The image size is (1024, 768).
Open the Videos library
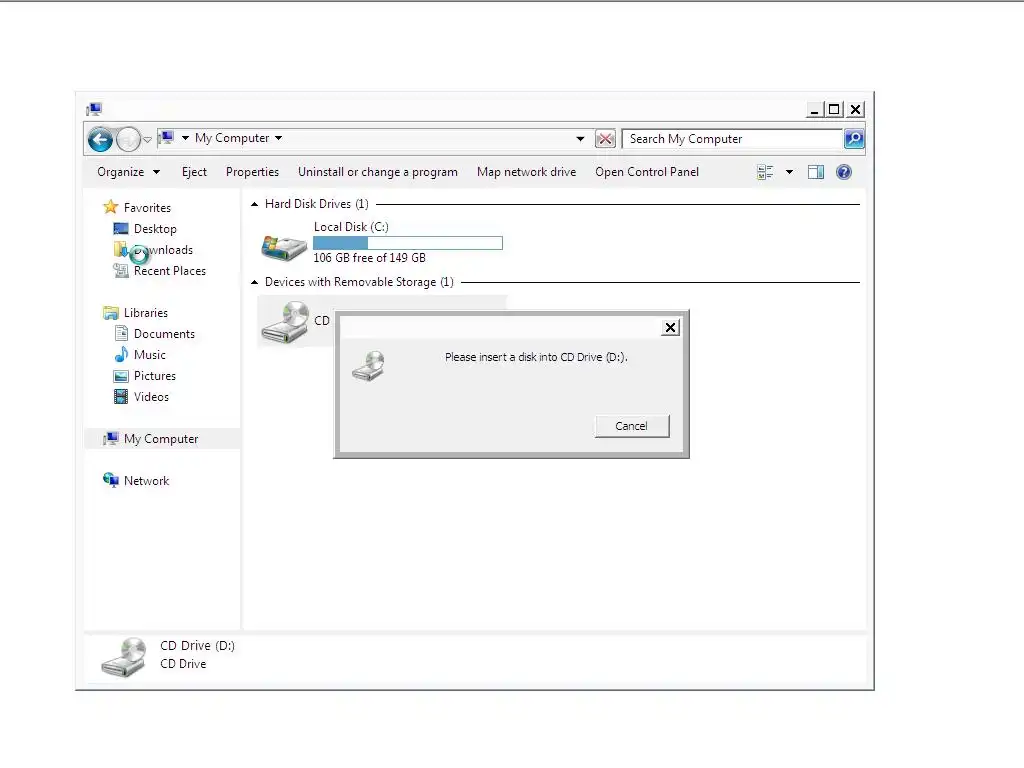[151, 396]
